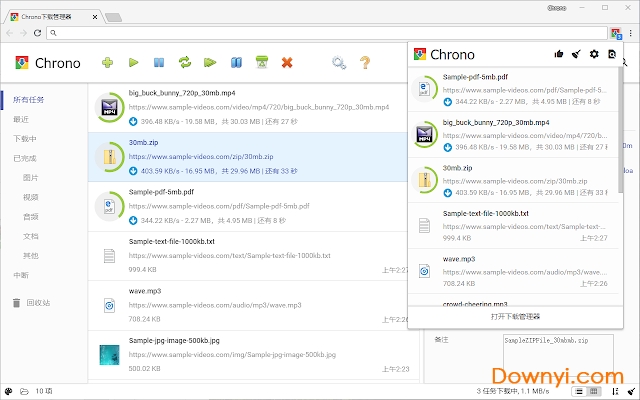Select the 下载中 sidebar filter
Screen dimensions: 640x400
25,139
